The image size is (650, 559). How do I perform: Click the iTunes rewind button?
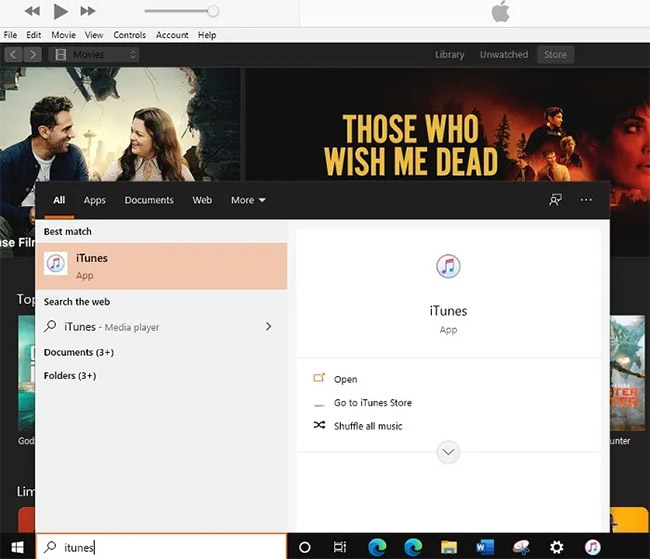tap(32, 11)
